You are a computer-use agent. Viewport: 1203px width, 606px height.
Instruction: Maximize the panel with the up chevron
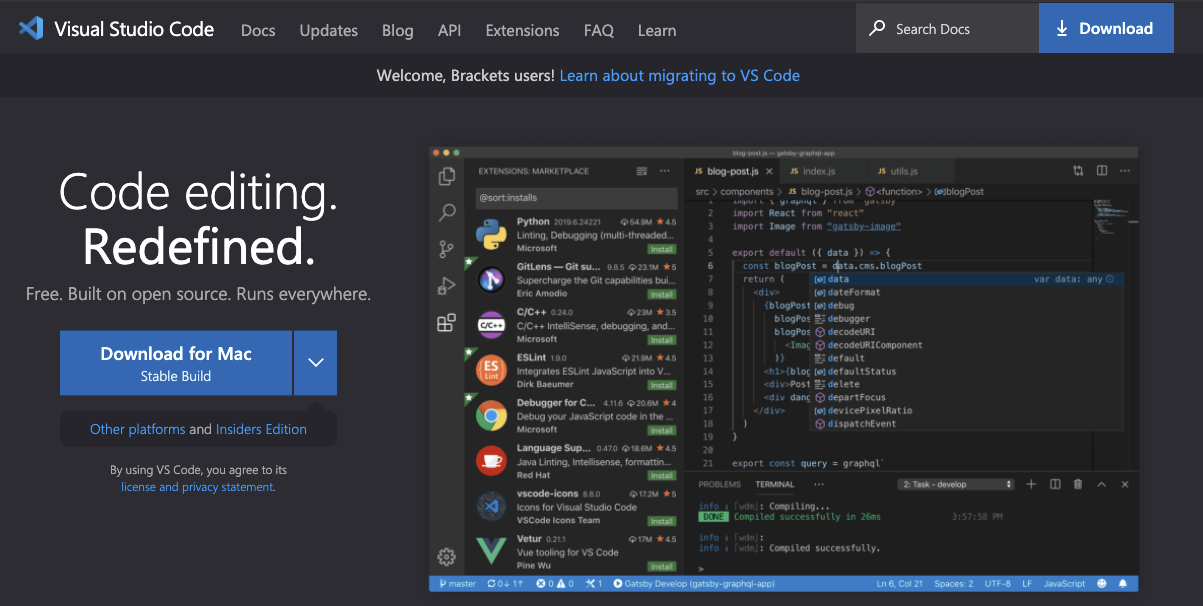[1101, 484]
